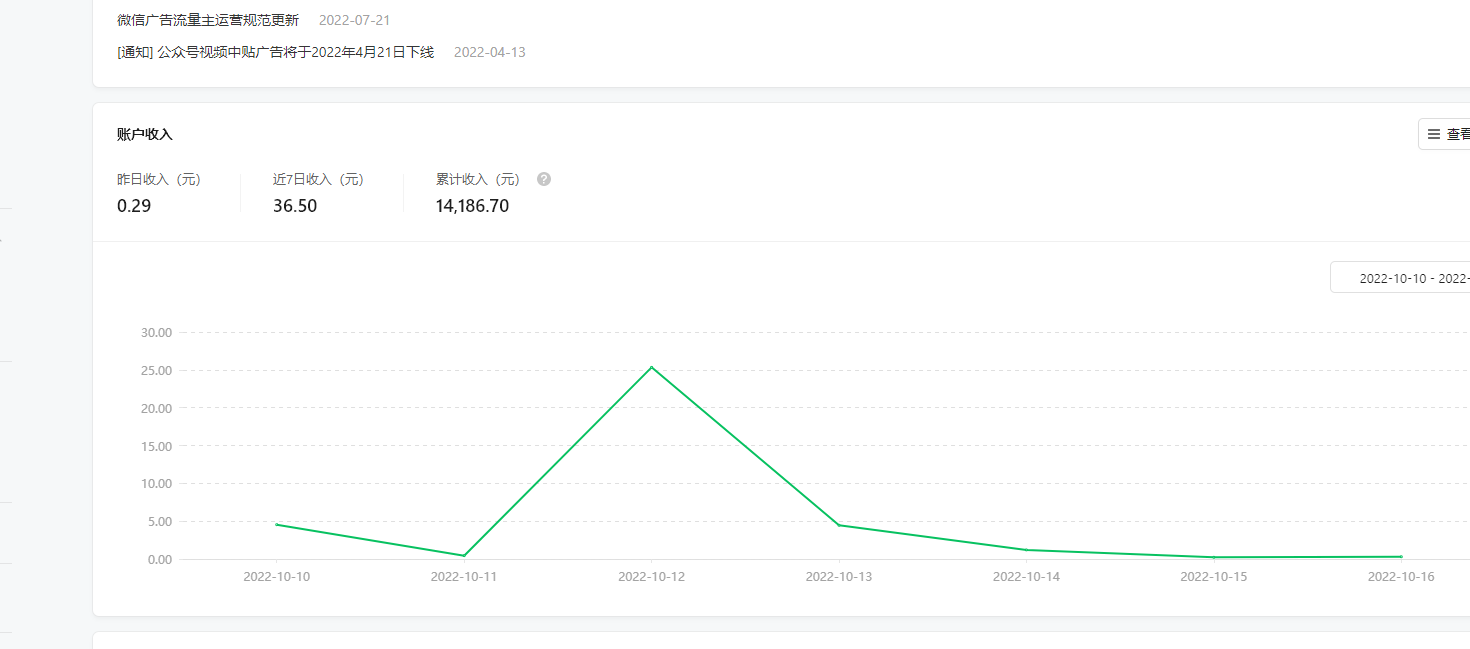Click the 25.00 y-axis label
The height and width of the screenshot is (649, 1470).
coord(155,370)
